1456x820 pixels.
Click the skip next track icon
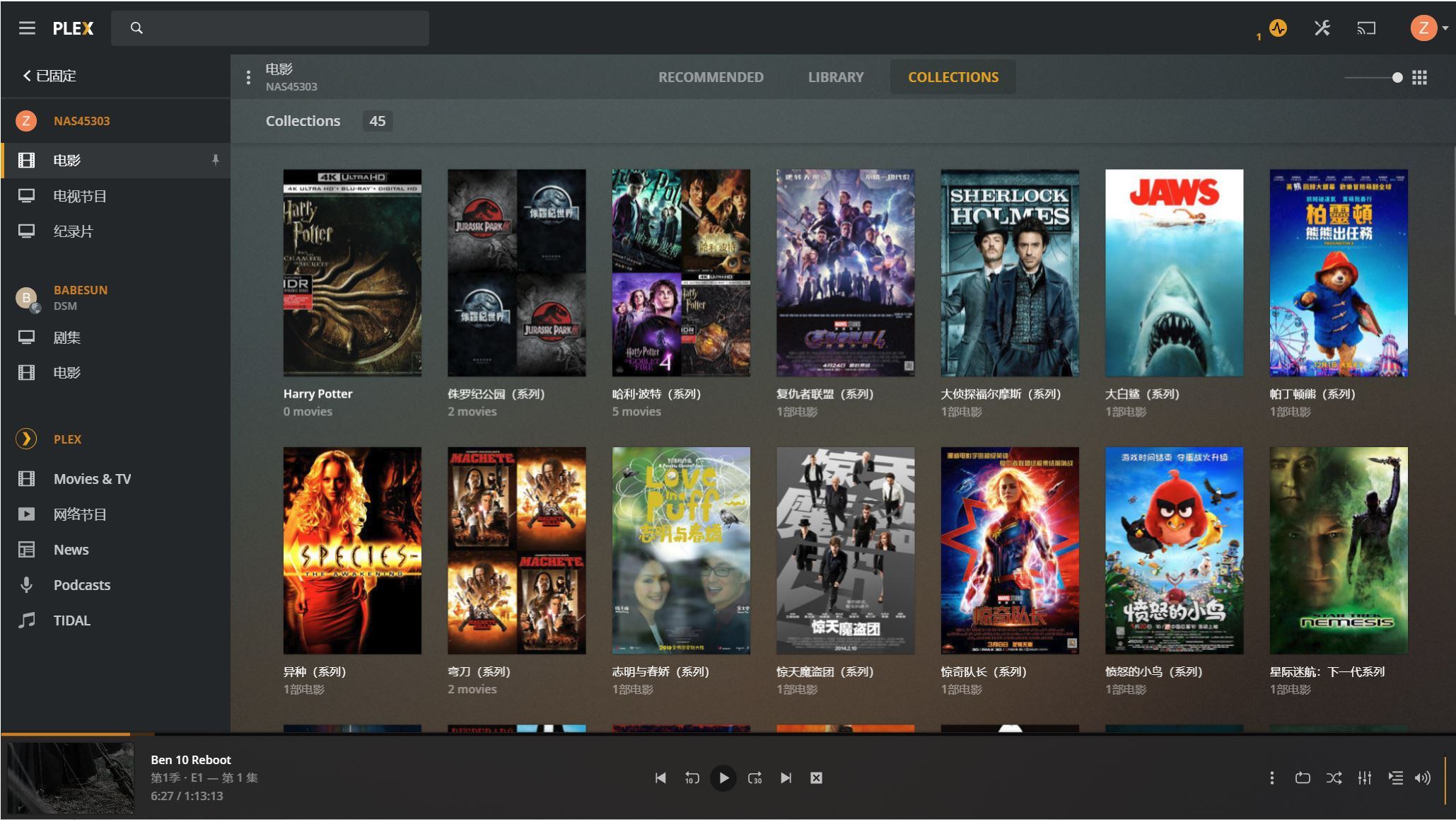coord(786,777)
